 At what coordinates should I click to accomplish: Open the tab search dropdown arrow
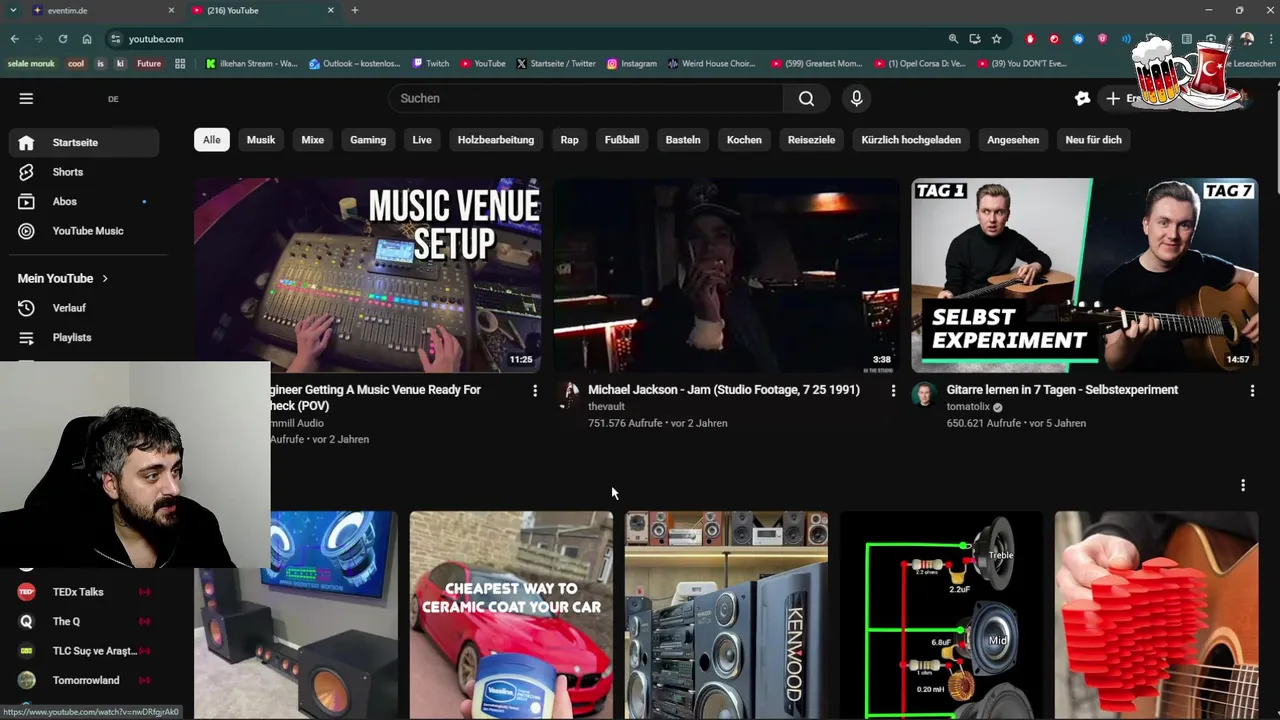click(12, 10)
